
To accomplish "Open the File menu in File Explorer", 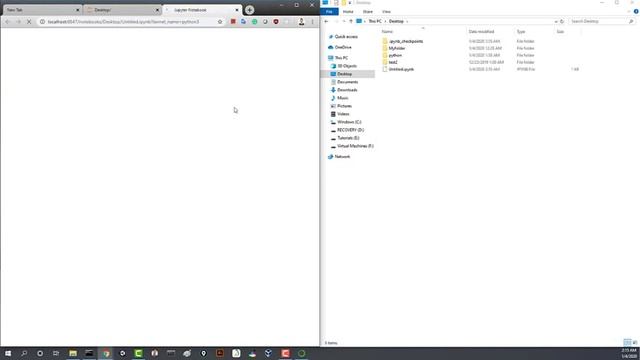I will (329, 12).
